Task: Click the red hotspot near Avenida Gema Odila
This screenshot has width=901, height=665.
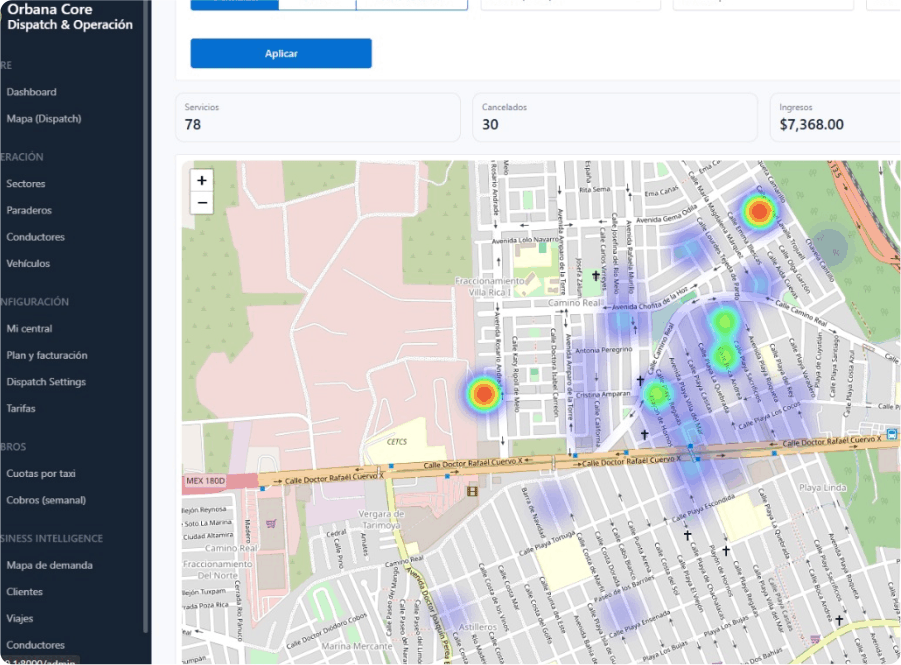Action: pyautogui.click(x=759, y=211)
